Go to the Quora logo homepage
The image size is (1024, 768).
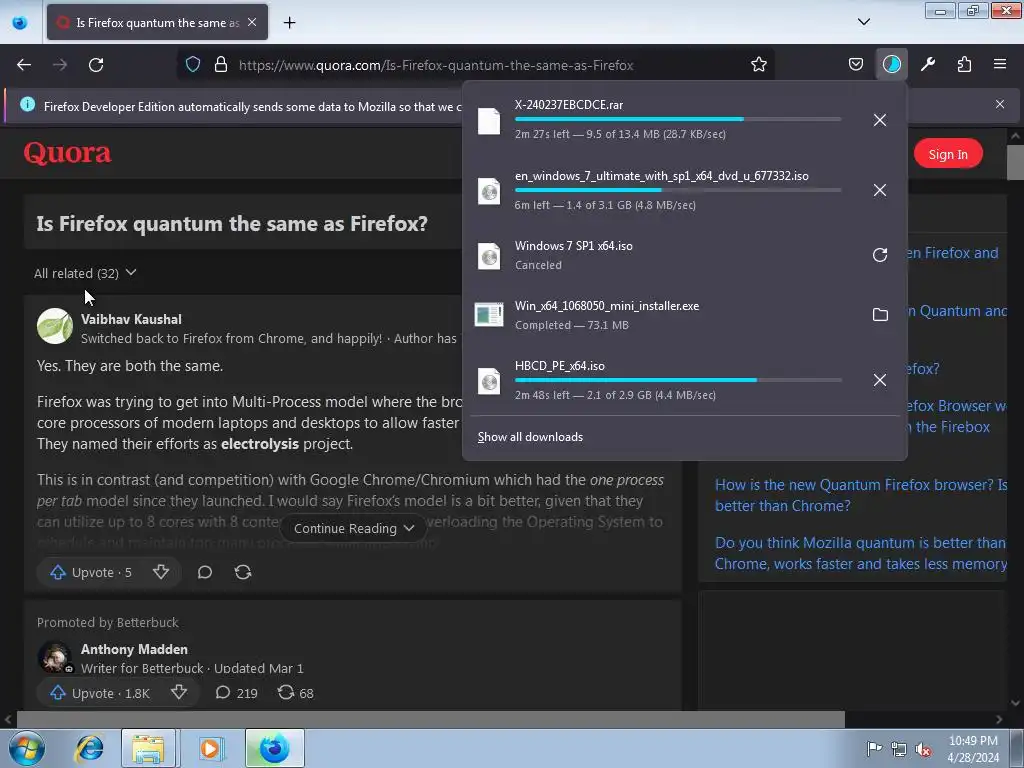(x=67, y=153)
